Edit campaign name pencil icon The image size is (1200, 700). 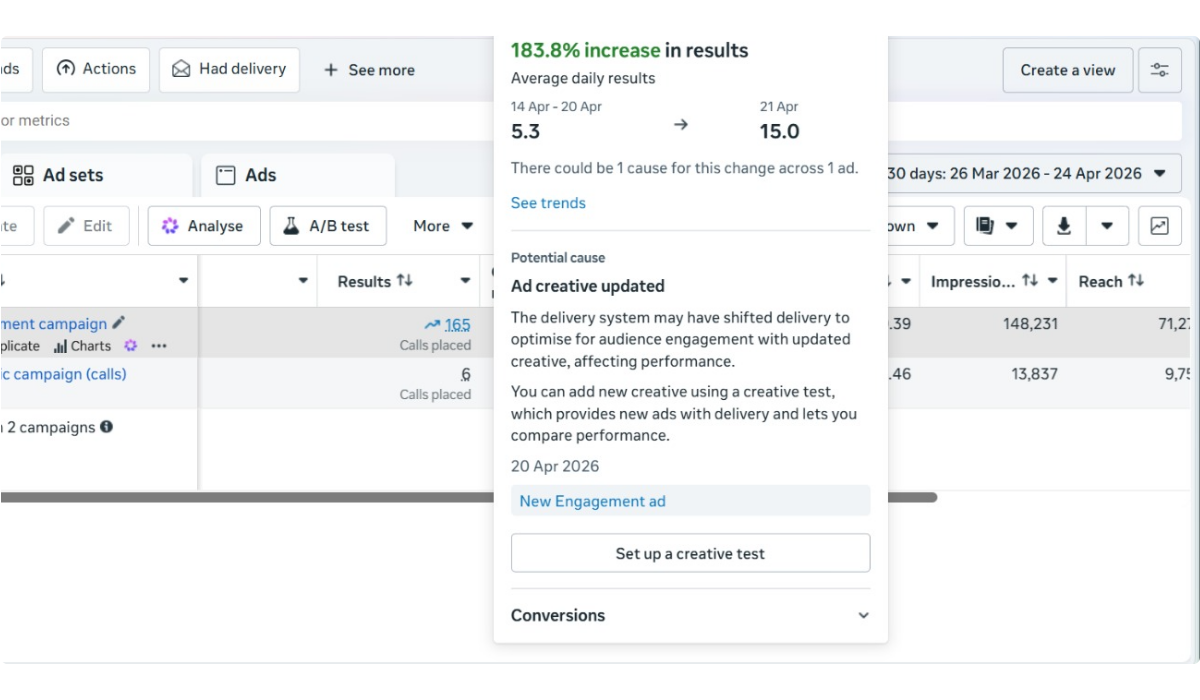pos(119,322)
